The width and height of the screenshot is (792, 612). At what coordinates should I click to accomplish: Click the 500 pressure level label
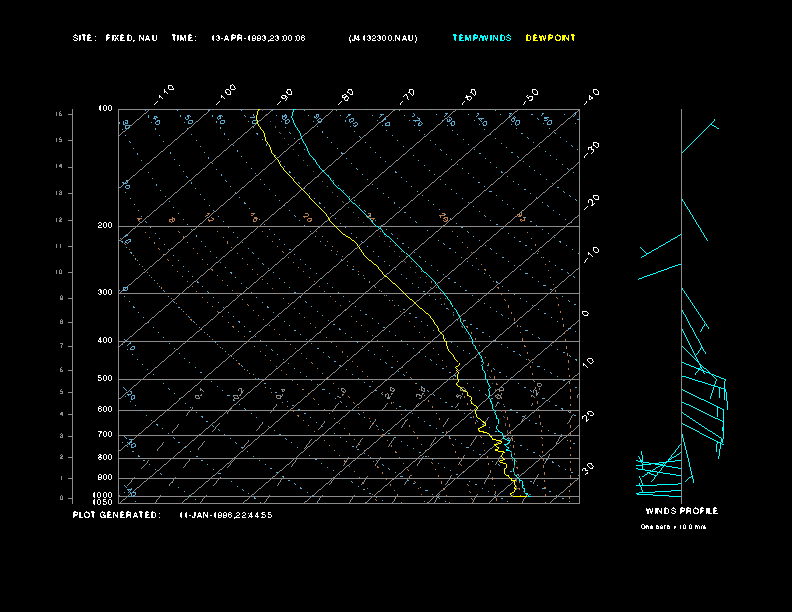105,379
